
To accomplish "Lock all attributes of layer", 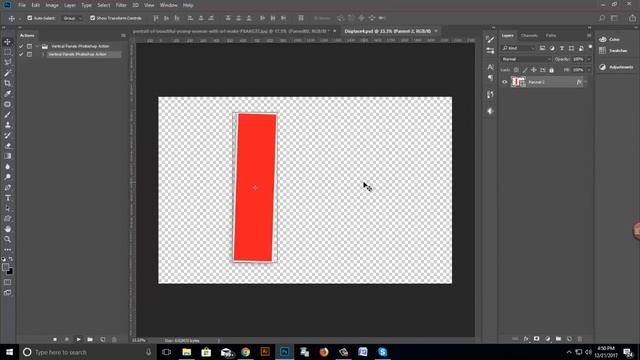I will 551,70.
